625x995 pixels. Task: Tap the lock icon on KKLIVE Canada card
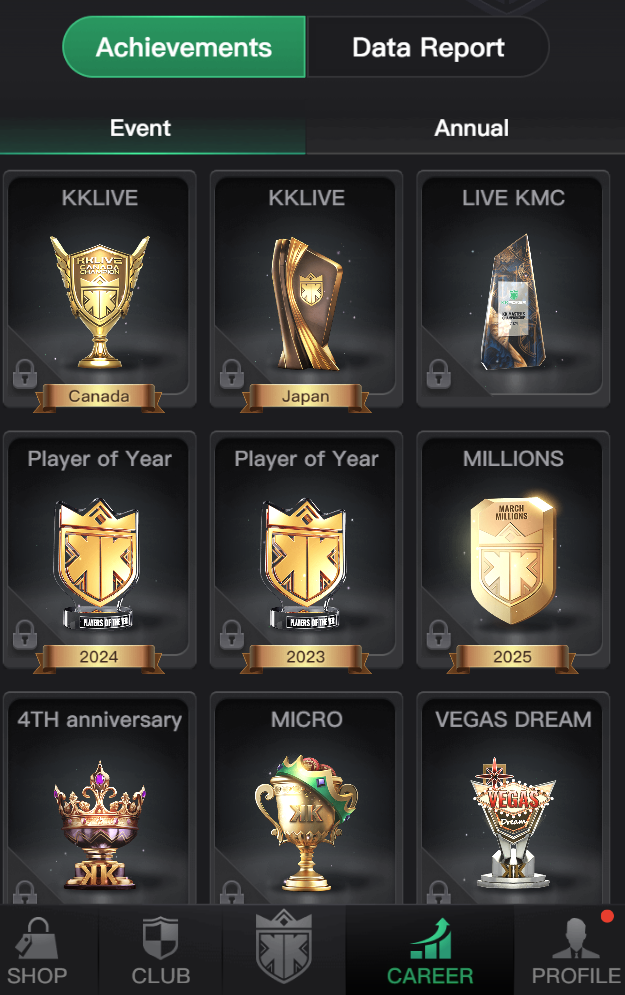point(25,374)
